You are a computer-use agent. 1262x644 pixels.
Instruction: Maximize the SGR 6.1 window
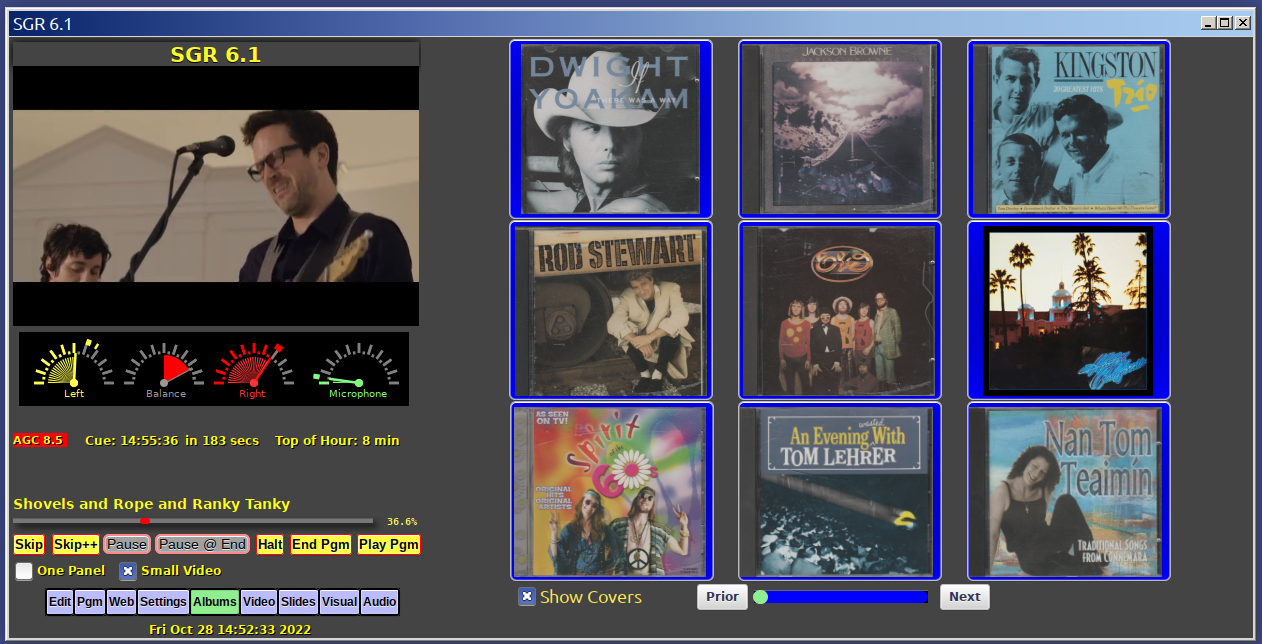point(1225,22)
